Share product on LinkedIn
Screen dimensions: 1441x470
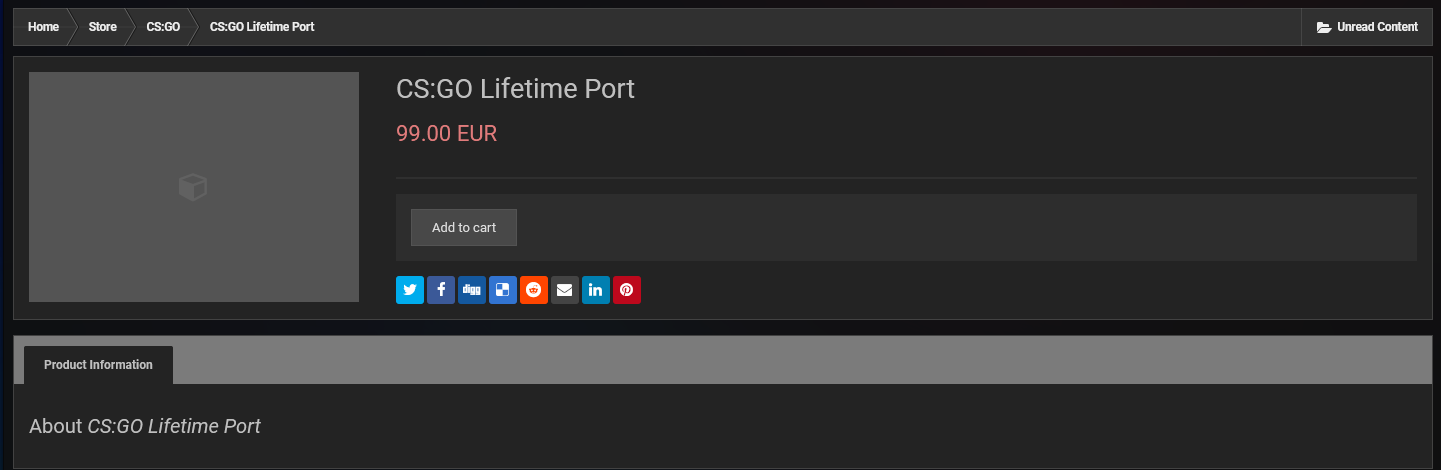point(596,290)
